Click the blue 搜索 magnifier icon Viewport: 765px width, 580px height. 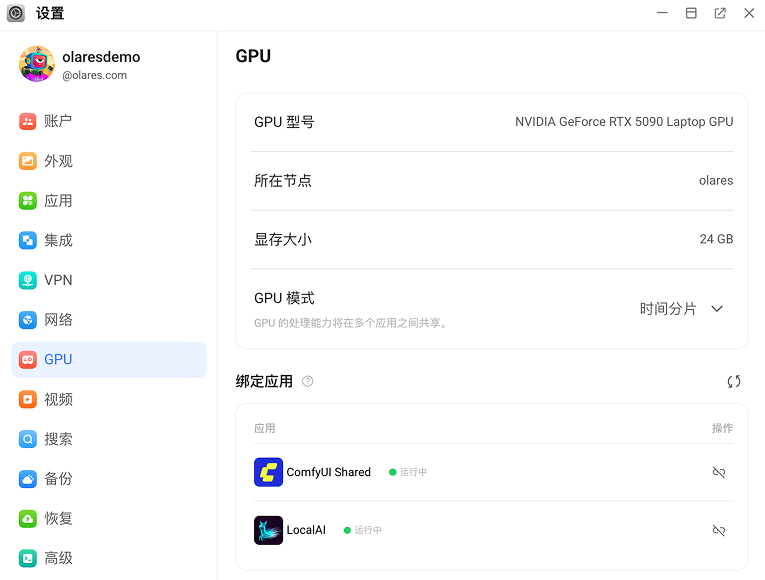(28, 439)
